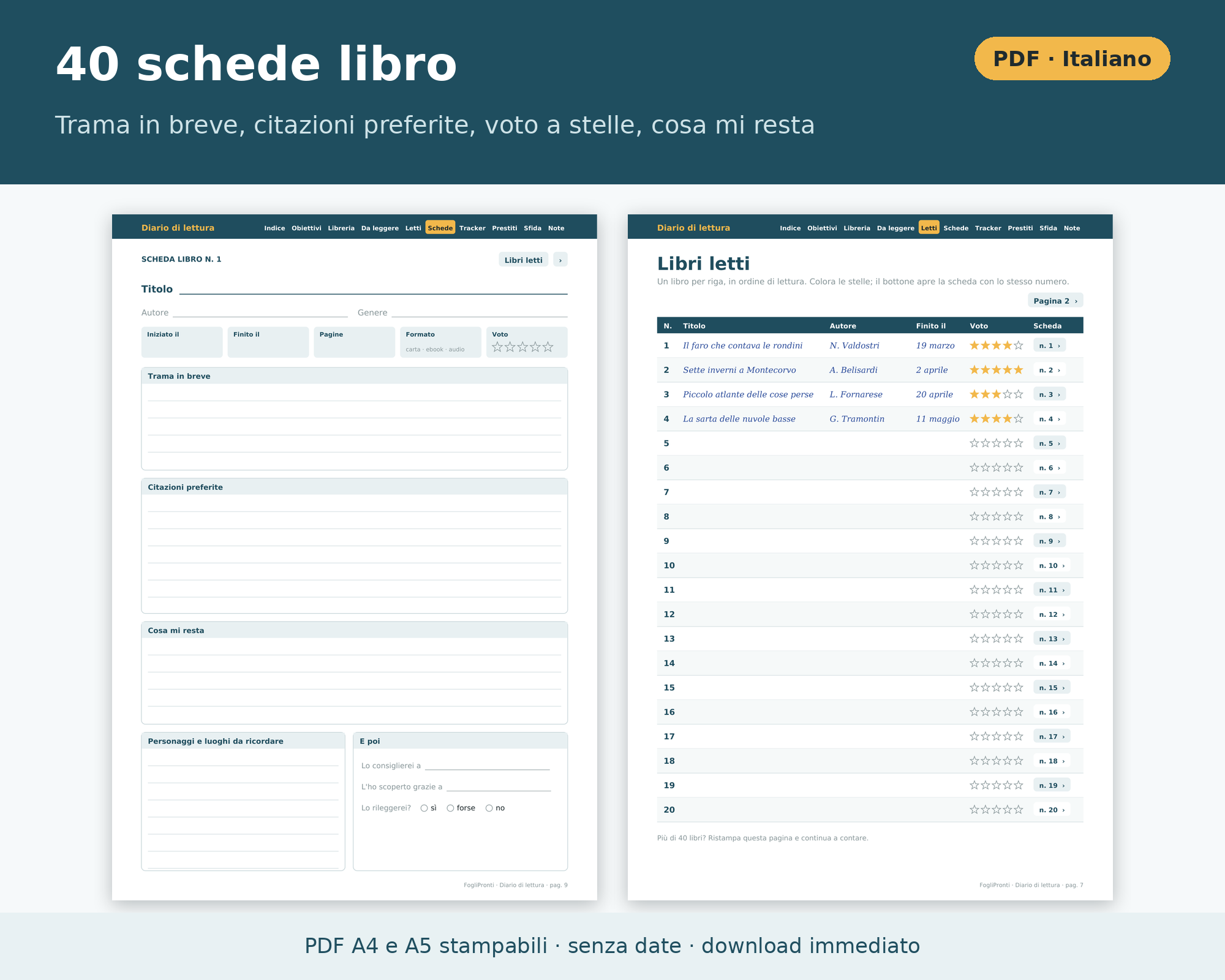Click the third star in the Voto box

point(522,347)
